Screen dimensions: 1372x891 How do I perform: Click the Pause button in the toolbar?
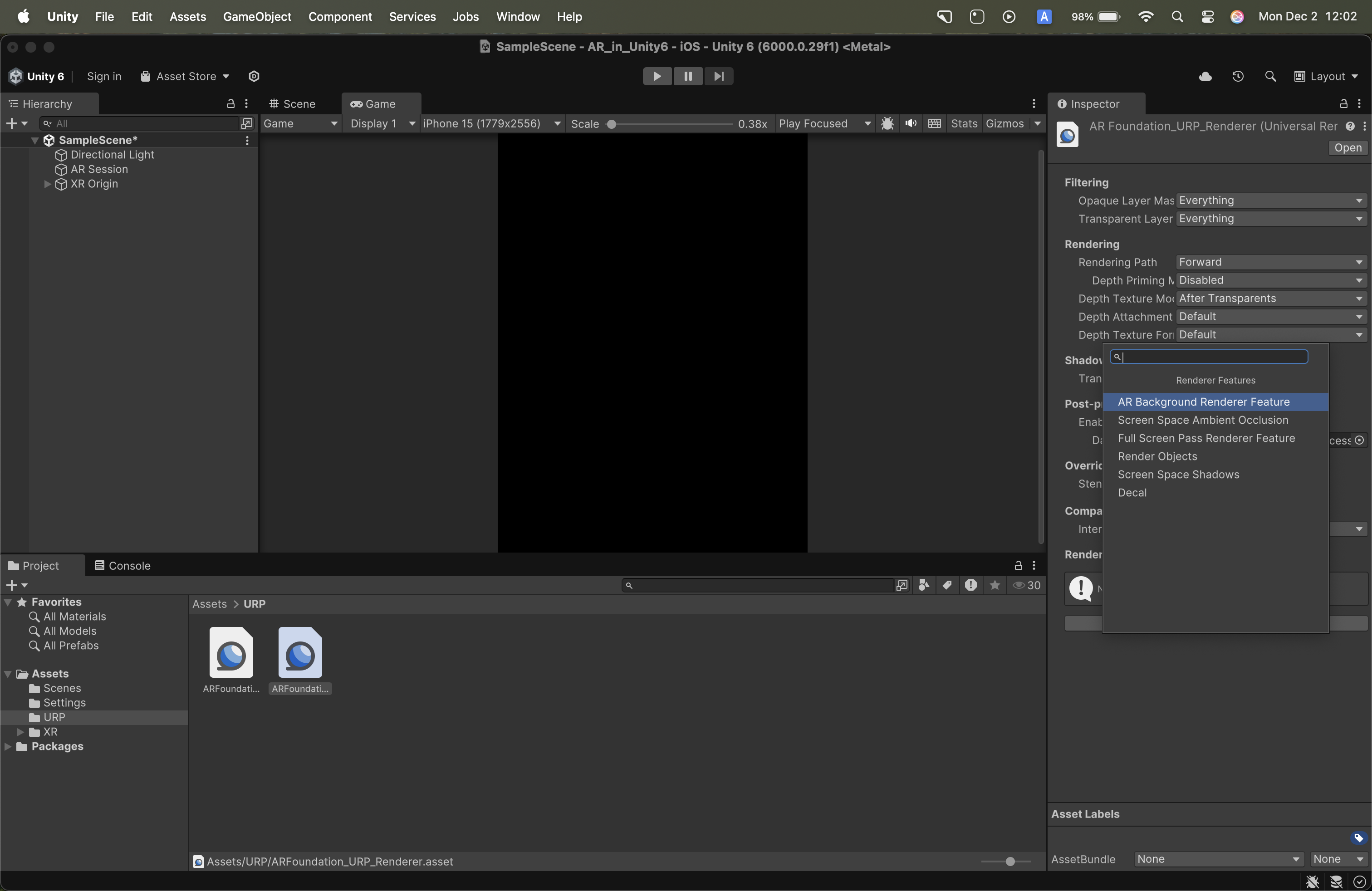tap(688, 76)
